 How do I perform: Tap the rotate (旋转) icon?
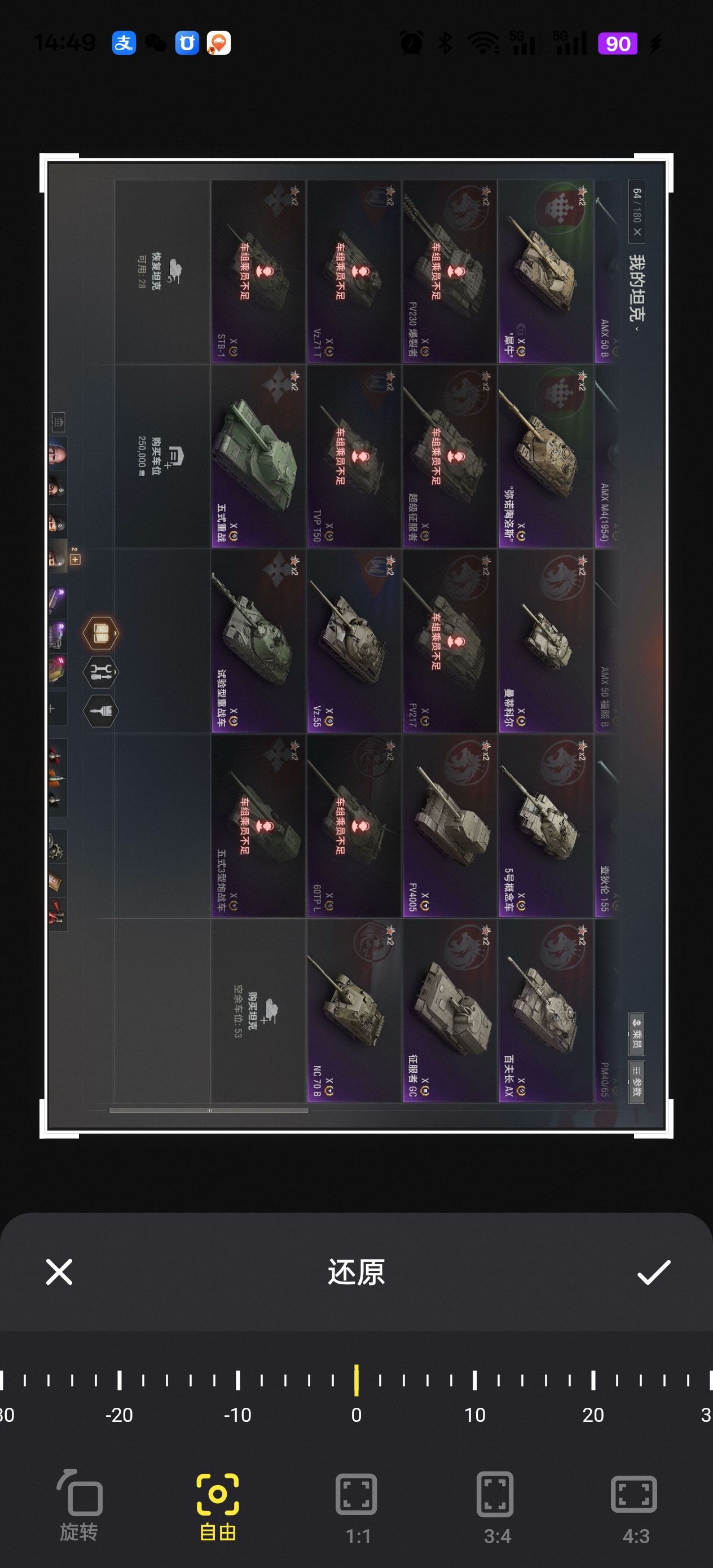tap(79, 1505)
